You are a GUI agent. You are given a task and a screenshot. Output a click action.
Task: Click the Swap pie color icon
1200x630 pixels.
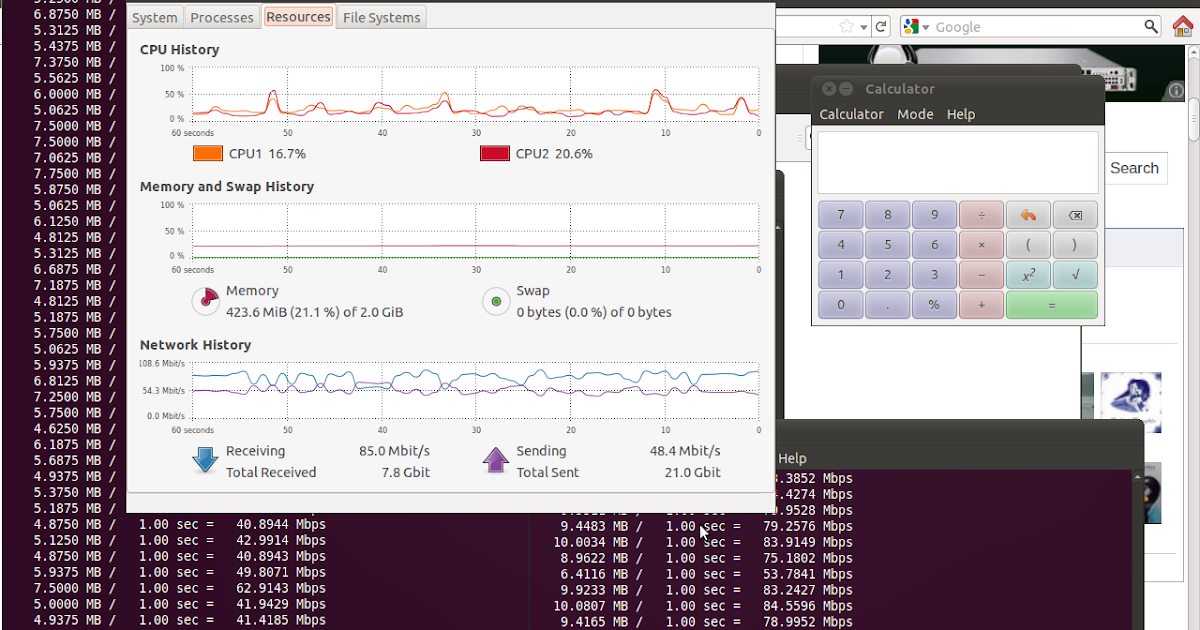tap(496, 301)
